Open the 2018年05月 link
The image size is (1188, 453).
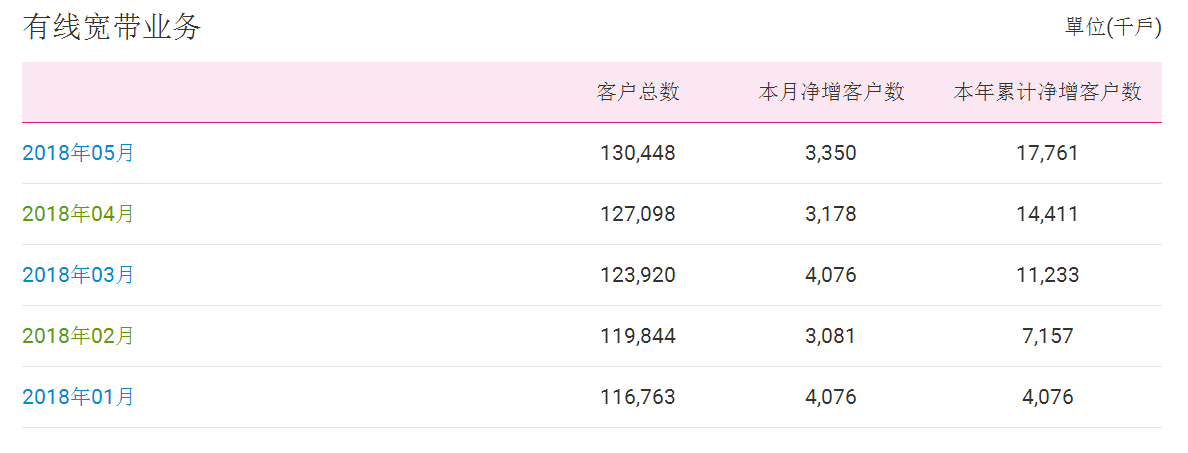78,153
